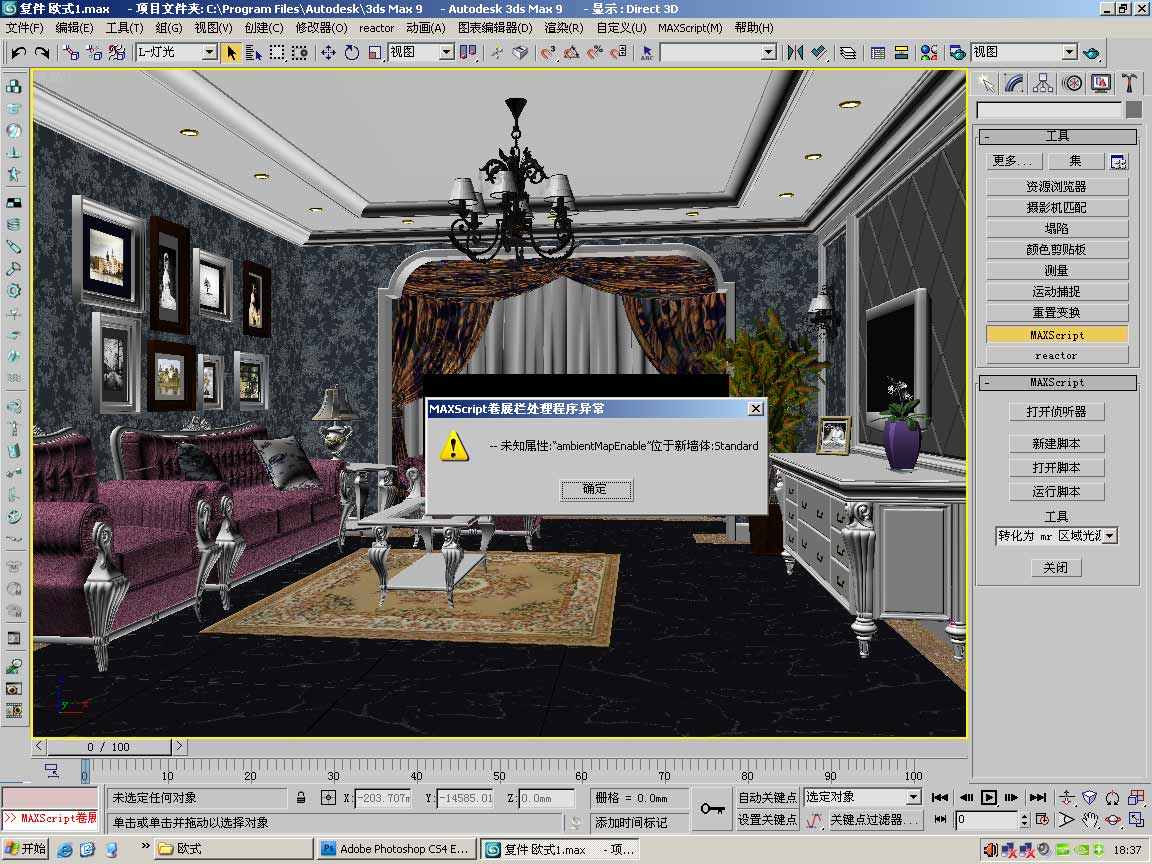Toggle Set Key (设置关键点) mode
1152x864 pixels.
coord(768,820)
